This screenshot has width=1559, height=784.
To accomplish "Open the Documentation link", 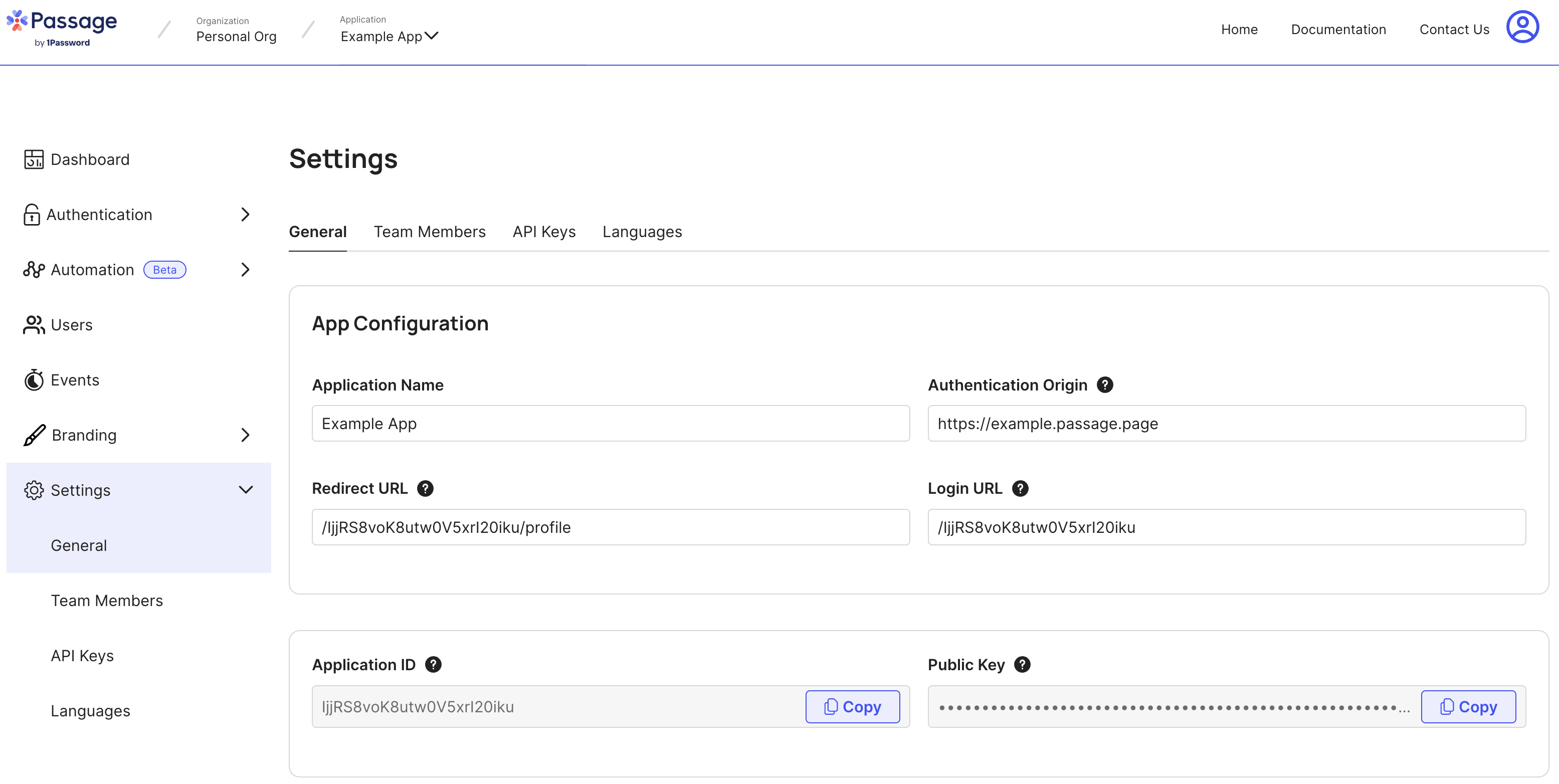I will coord(1338,30).
